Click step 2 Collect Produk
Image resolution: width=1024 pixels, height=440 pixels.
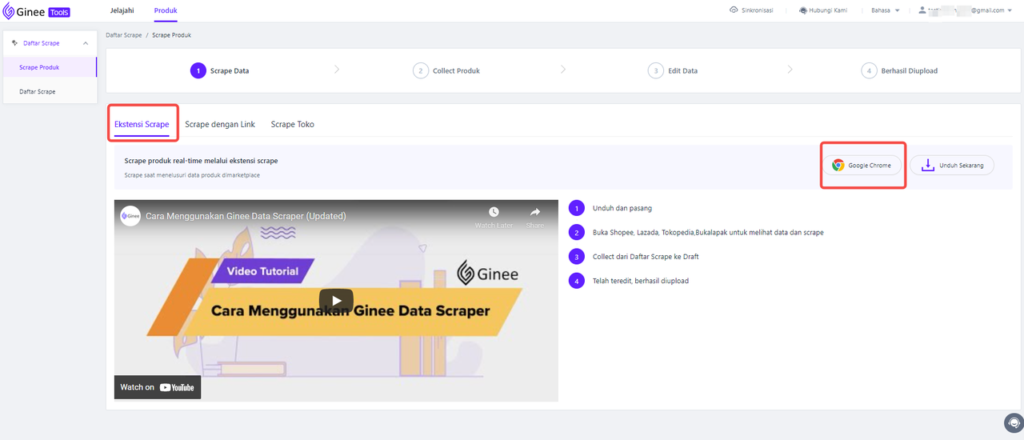[x=446, y=71]
